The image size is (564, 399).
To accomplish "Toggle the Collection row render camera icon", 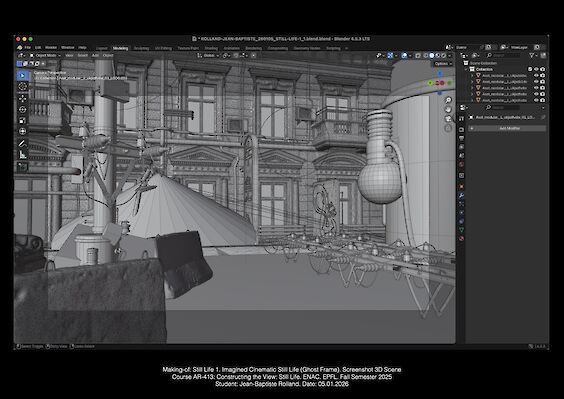I will (x=542, y=69).
